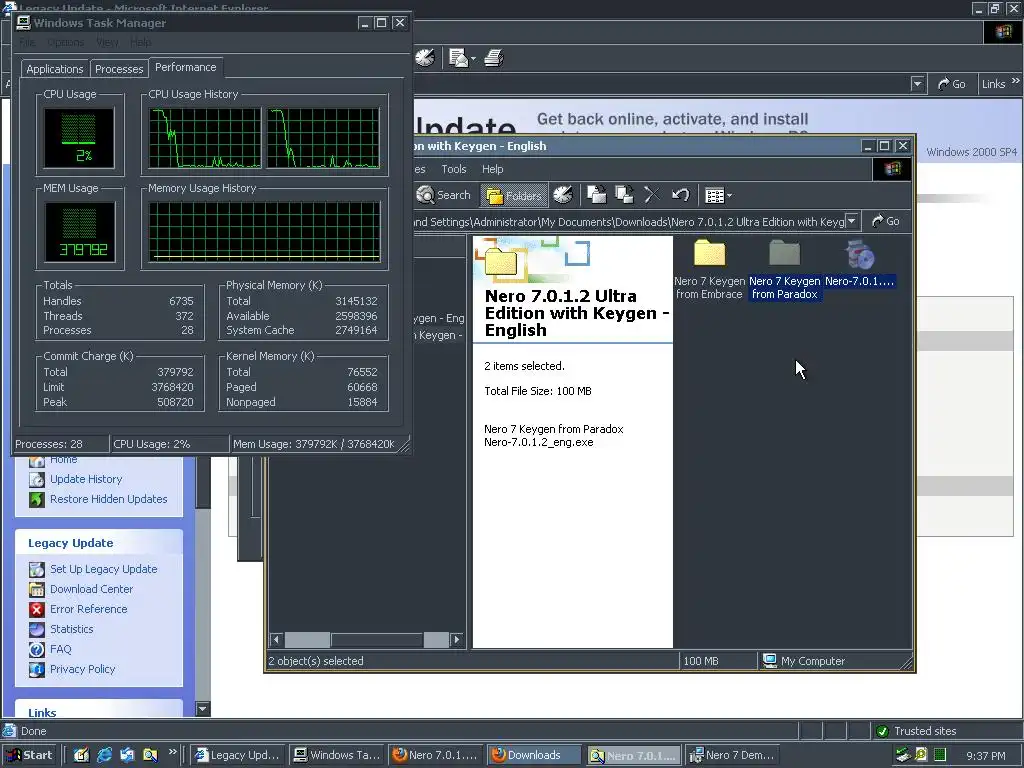Open Error Reference link
This screenshot has width=1024, height=768.
coord(89,609)
